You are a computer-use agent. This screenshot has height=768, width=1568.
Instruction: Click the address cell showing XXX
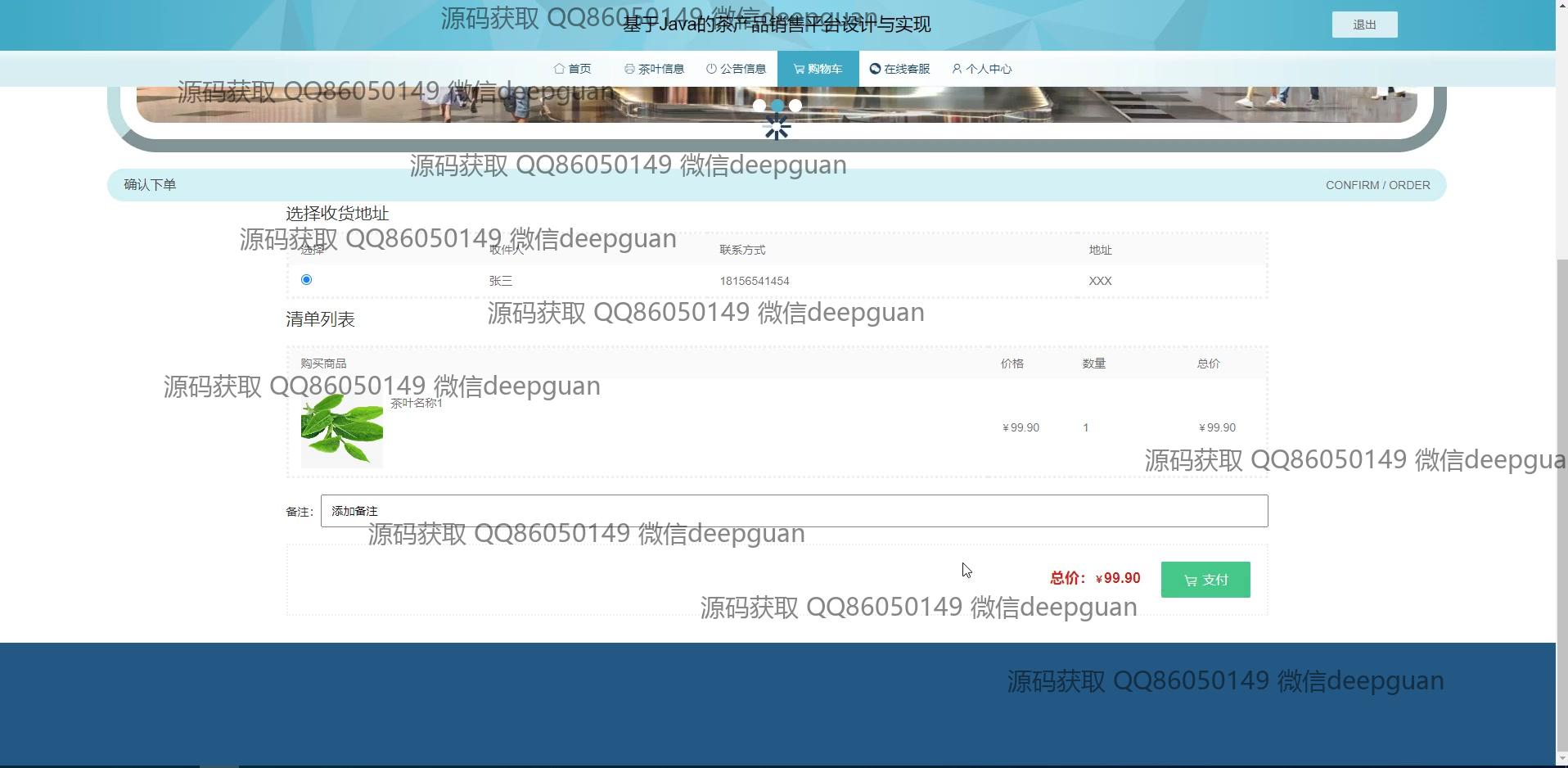coord(1100,281)
